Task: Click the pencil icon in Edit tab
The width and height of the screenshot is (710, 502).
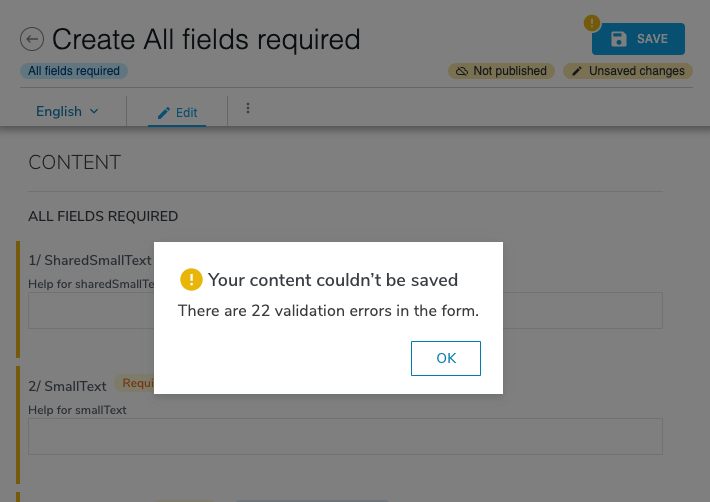Action: [x=163, y=113]
